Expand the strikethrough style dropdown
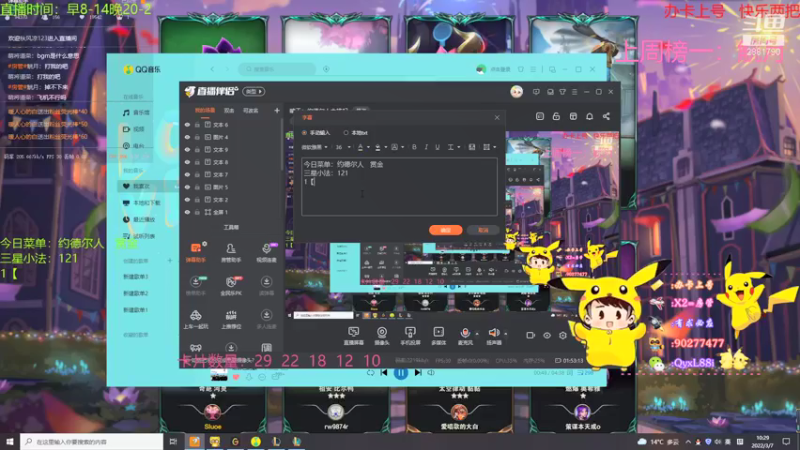 click(x=459, y=147)
